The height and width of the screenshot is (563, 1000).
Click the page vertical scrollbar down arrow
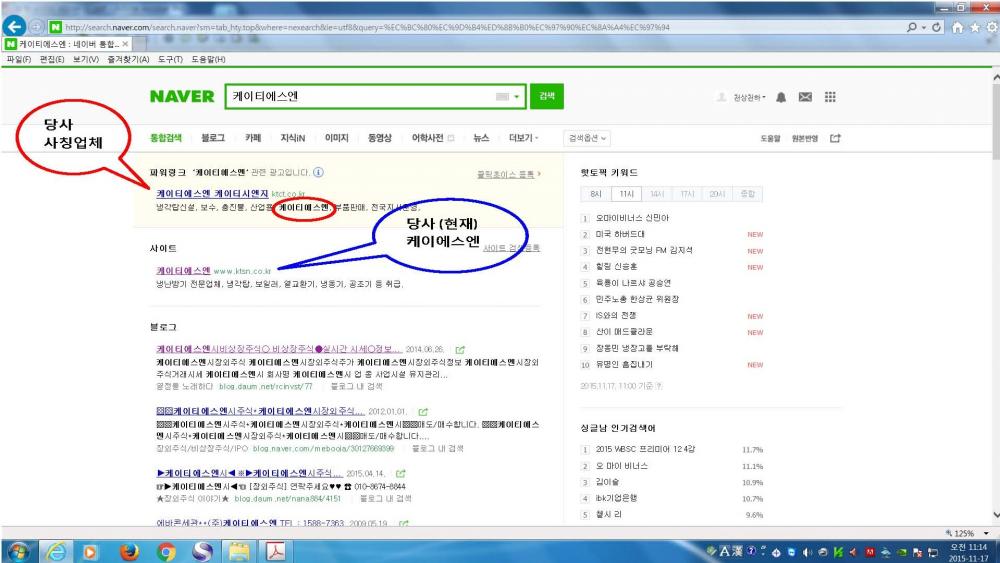tap(996, 515)
